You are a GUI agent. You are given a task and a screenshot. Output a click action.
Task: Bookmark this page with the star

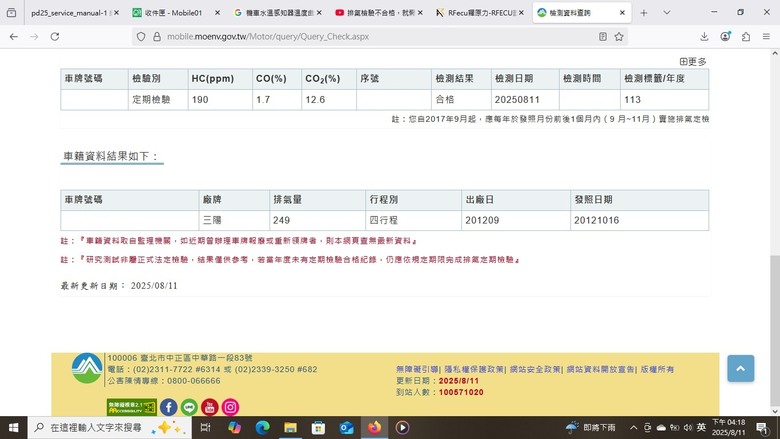(619, 36)
